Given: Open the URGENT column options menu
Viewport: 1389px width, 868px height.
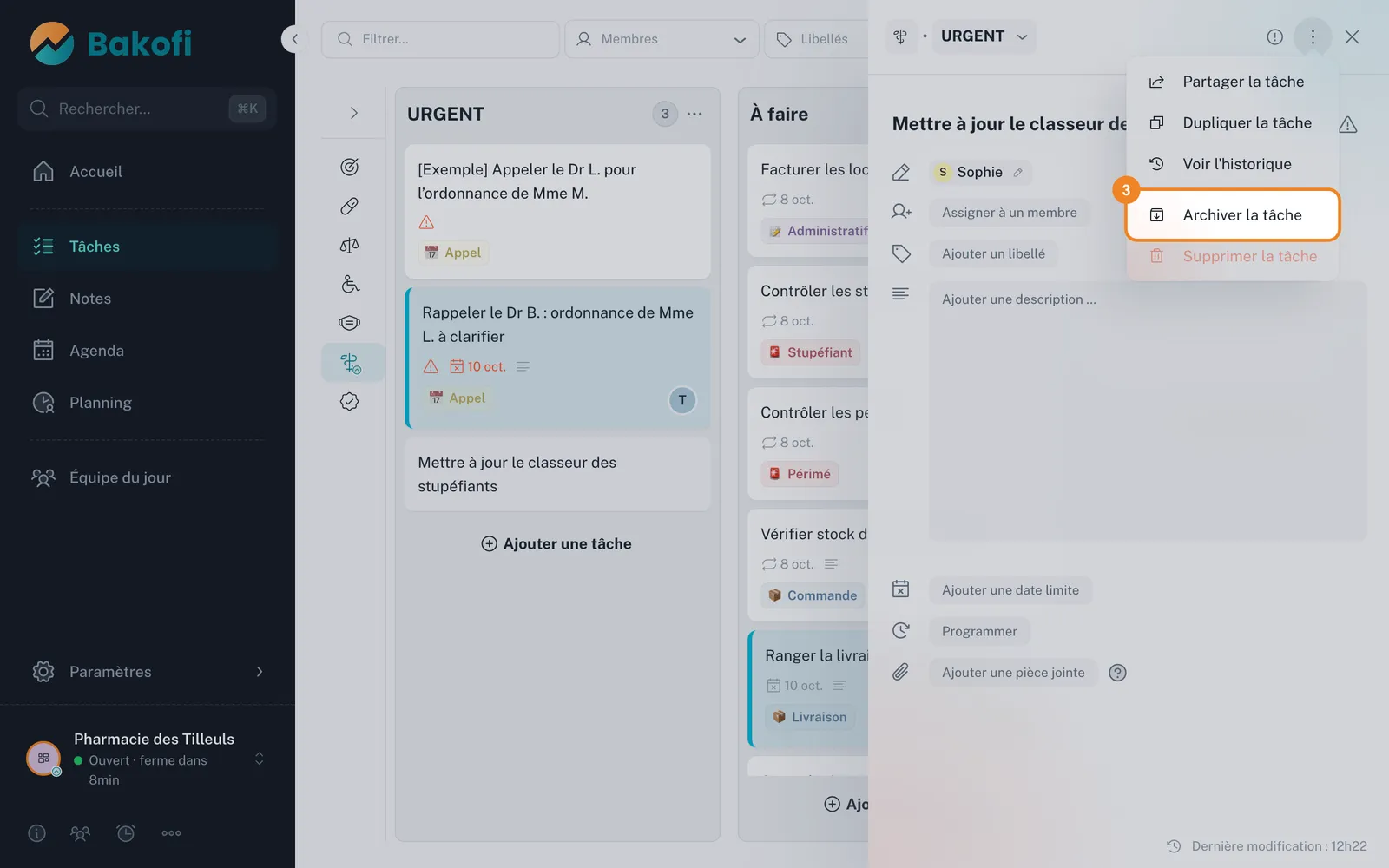Looking at the screenshot, I should pos(694,114).
